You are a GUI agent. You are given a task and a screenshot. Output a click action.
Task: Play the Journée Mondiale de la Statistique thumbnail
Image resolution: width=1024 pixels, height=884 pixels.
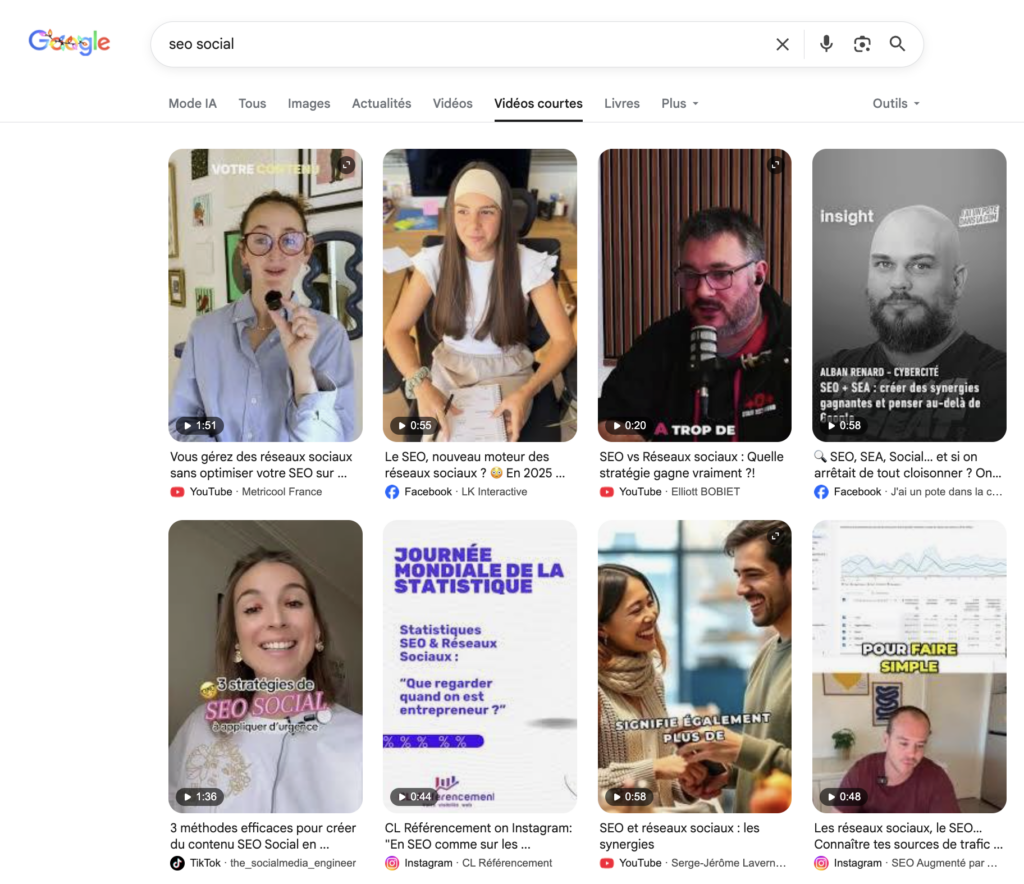point(480,666)
